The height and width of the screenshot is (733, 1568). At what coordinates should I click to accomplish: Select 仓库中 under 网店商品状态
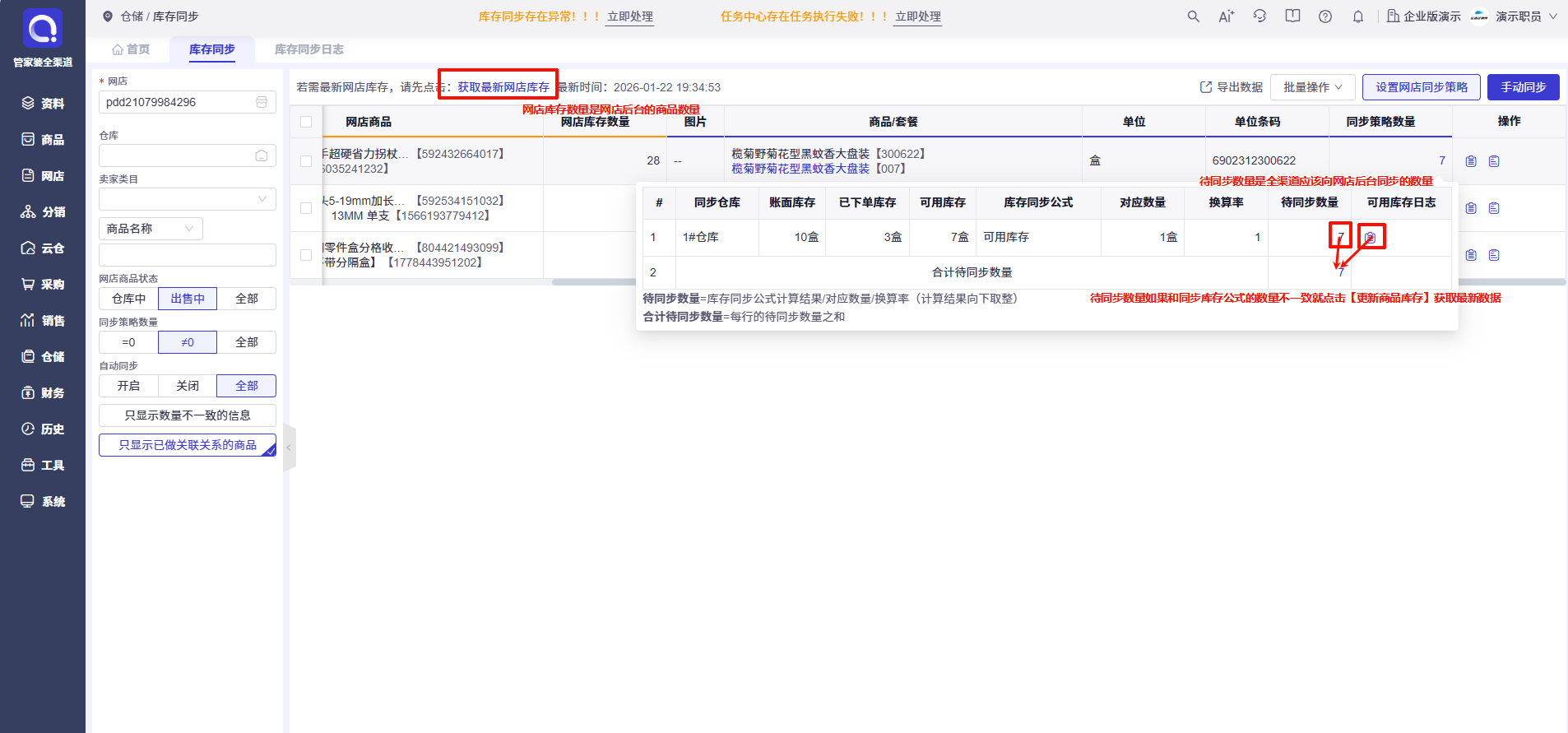(128, 299)
